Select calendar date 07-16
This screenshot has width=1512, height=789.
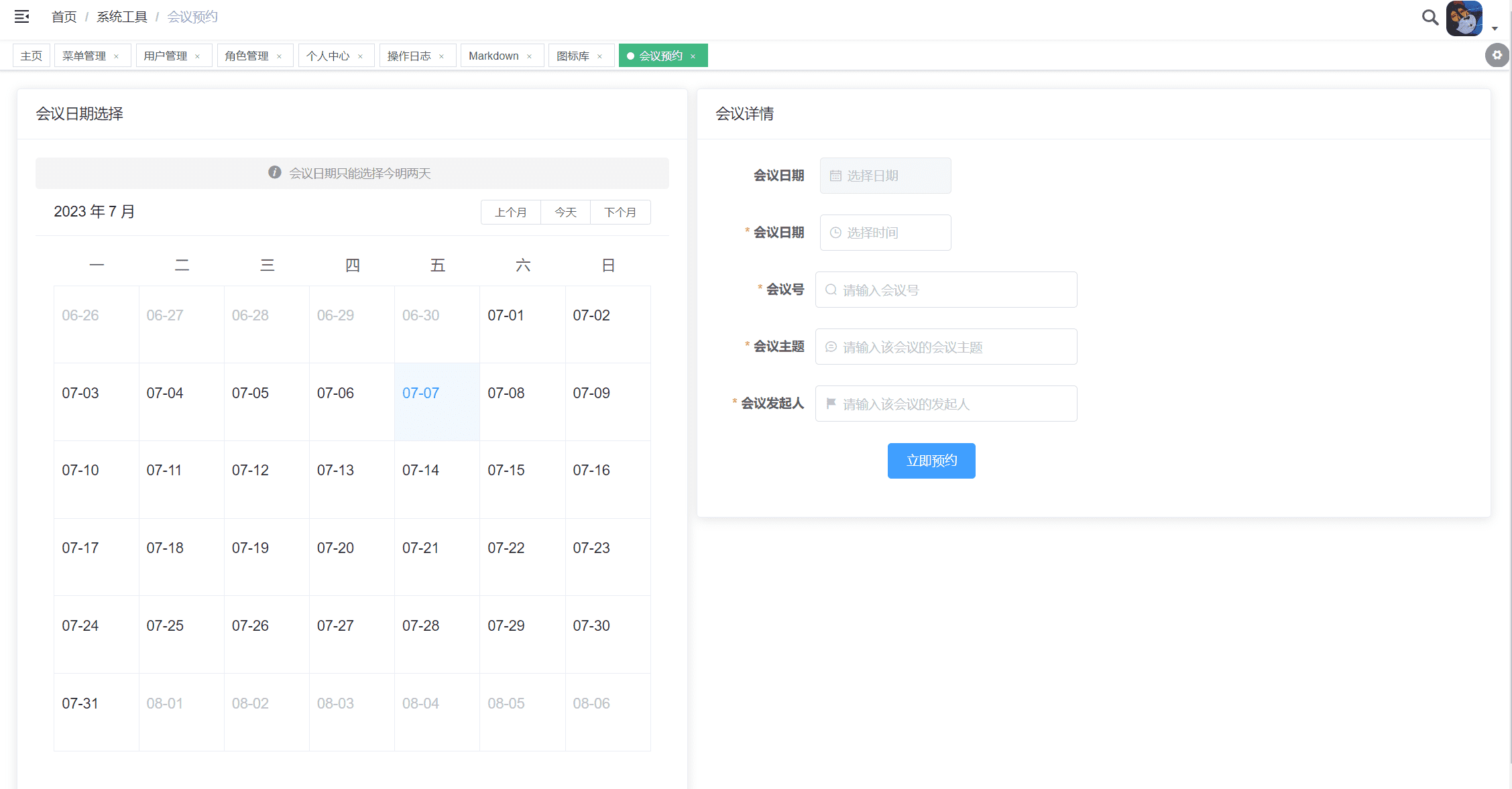[x=607, y=479]
